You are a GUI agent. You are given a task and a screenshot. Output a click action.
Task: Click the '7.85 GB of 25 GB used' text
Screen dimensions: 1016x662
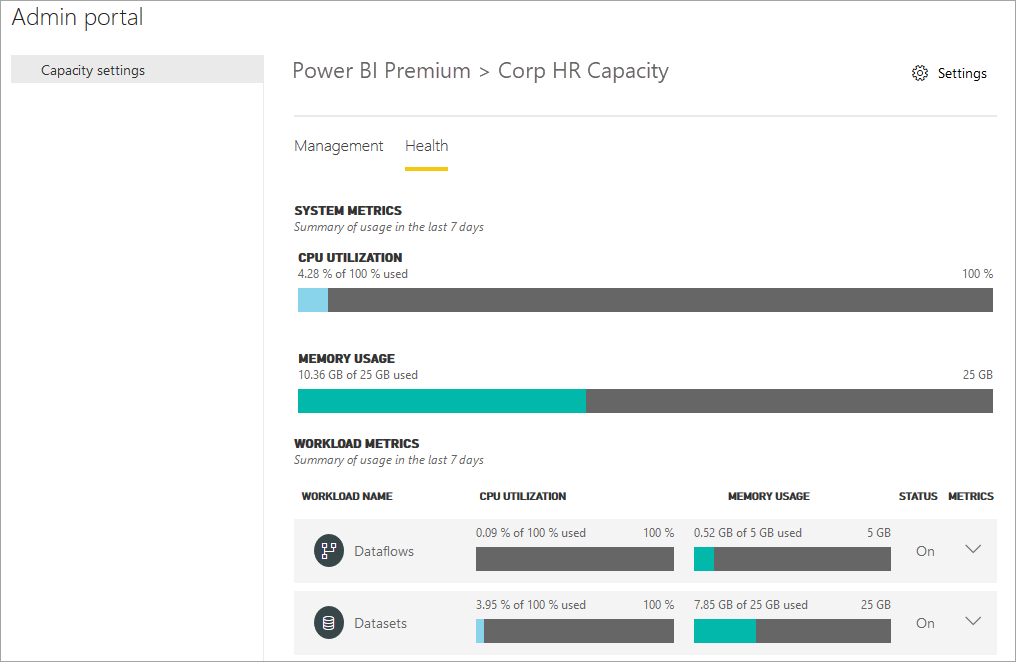tap(750, 605)
